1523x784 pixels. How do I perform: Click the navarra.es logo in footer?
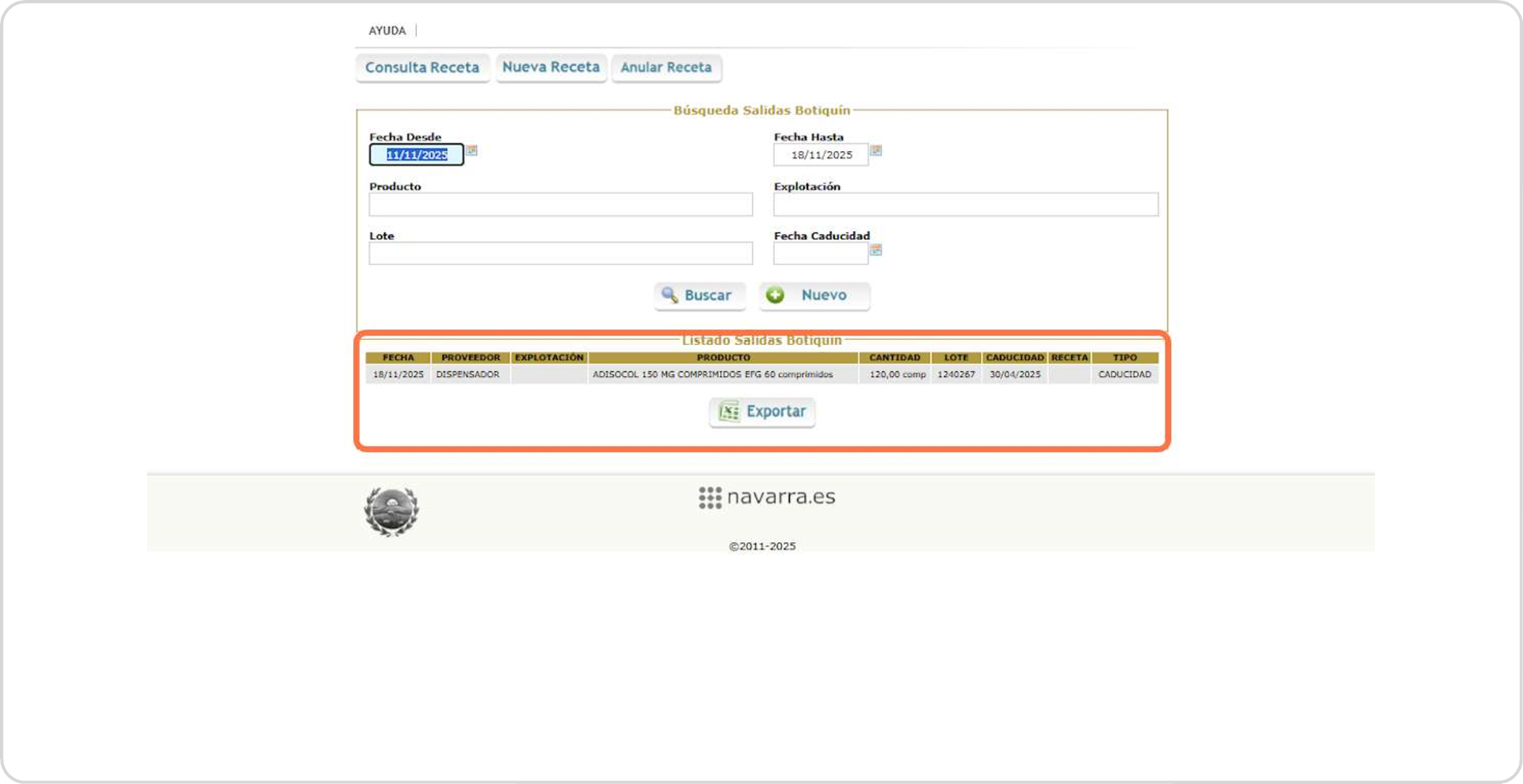coord(767,497)
